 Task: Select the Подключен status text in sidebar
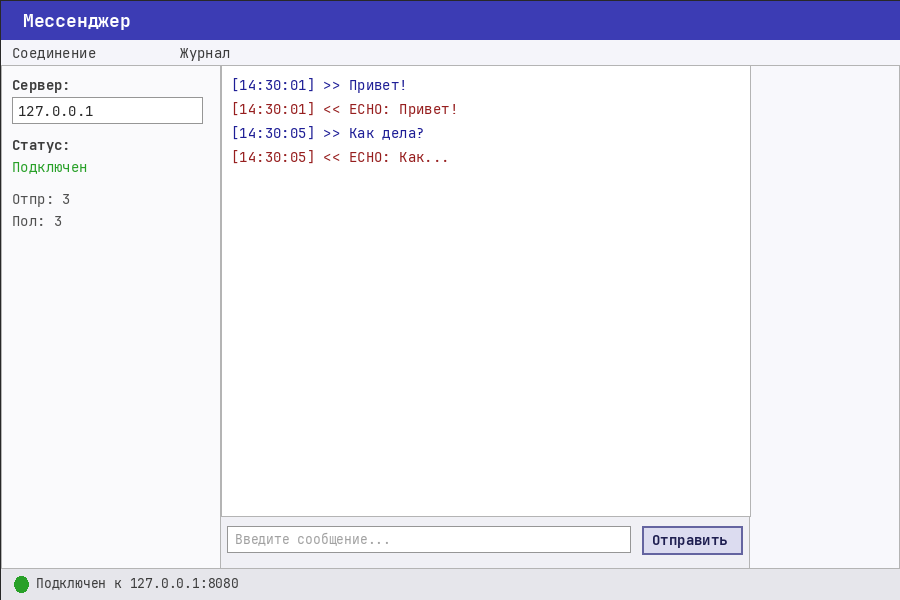click(x=50, y=167)
